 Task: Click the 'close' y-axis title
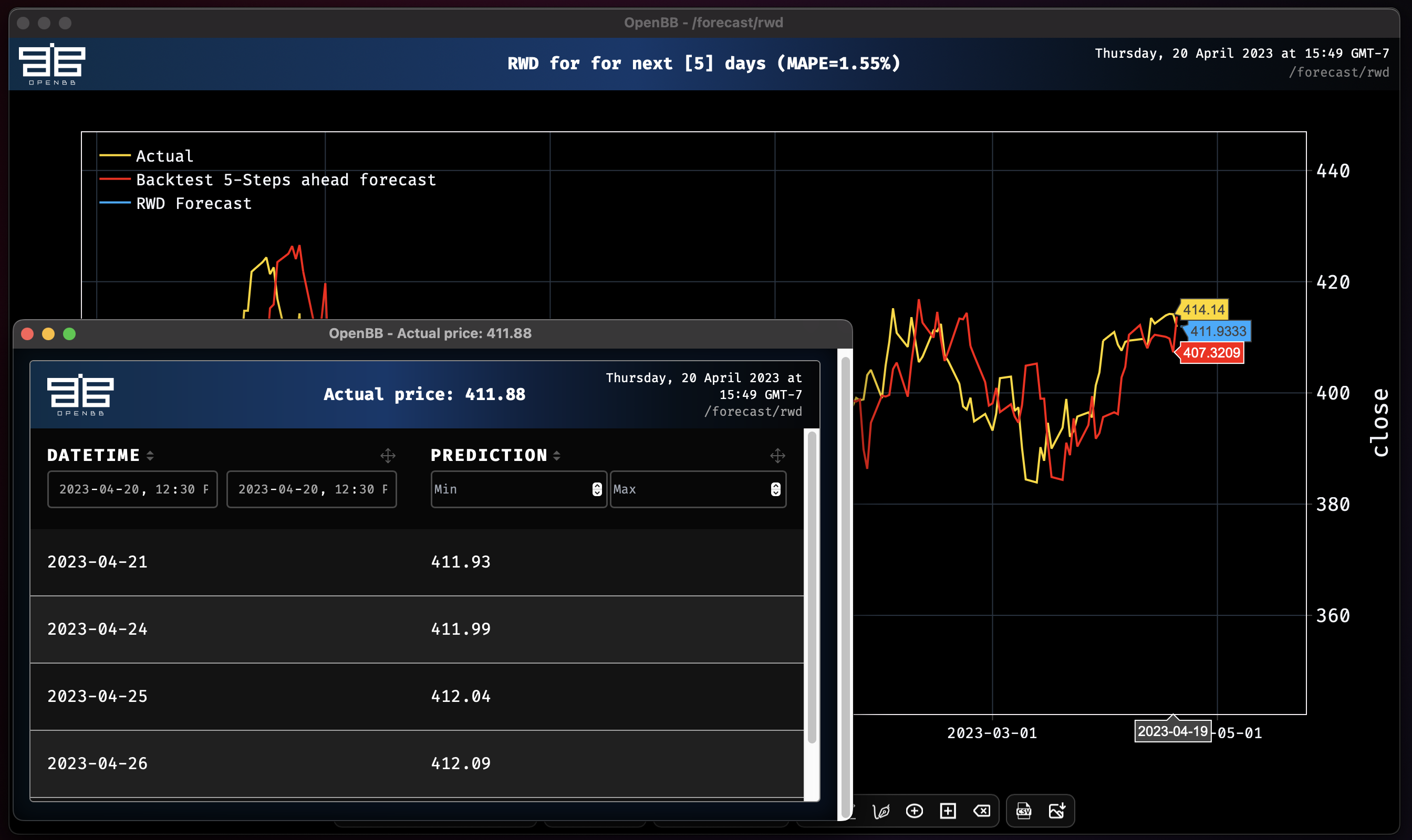[1381, 422]
